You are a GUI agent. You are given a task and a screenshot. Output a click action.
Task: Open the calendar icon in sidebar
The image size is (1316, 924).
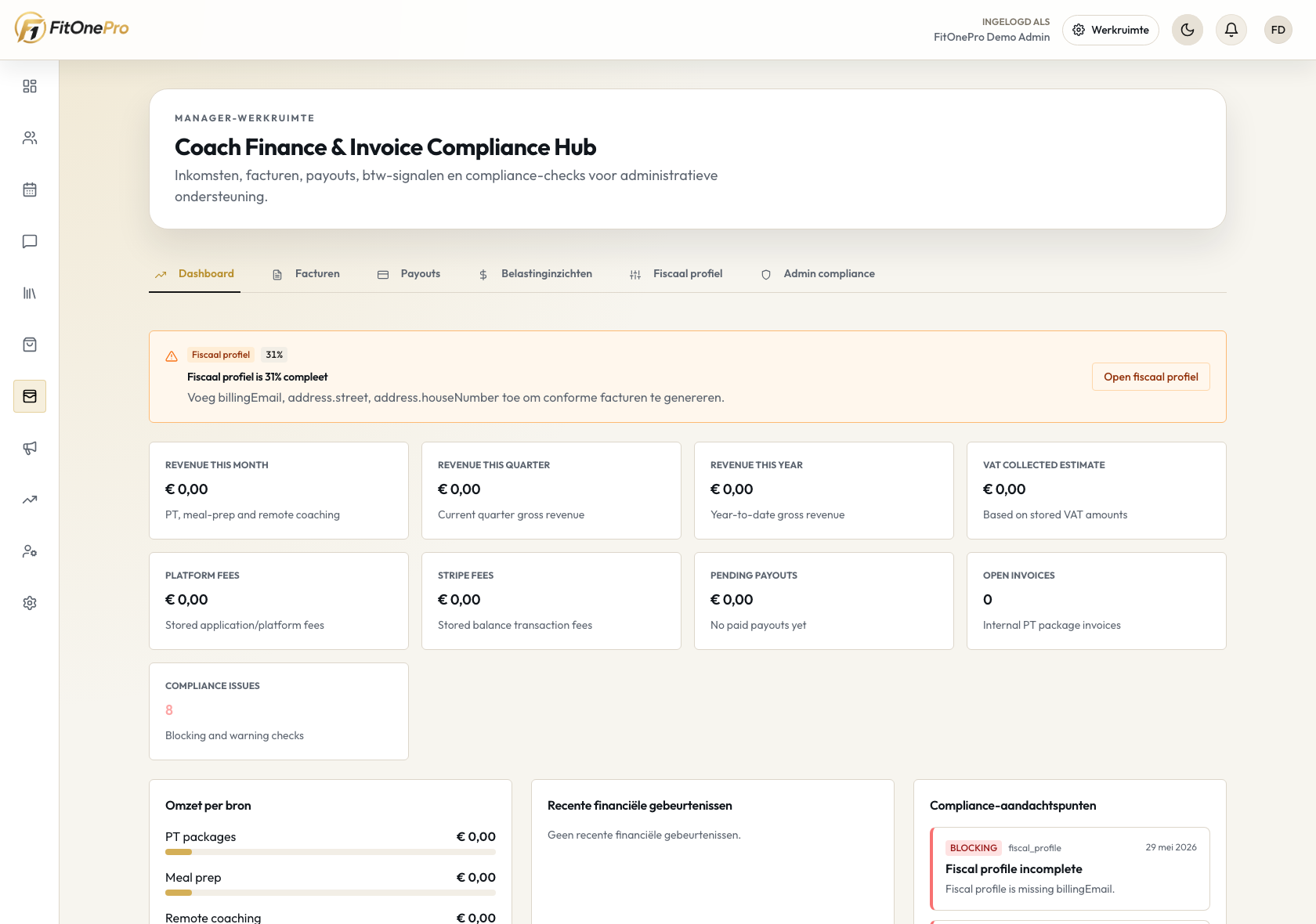(30, 189)
